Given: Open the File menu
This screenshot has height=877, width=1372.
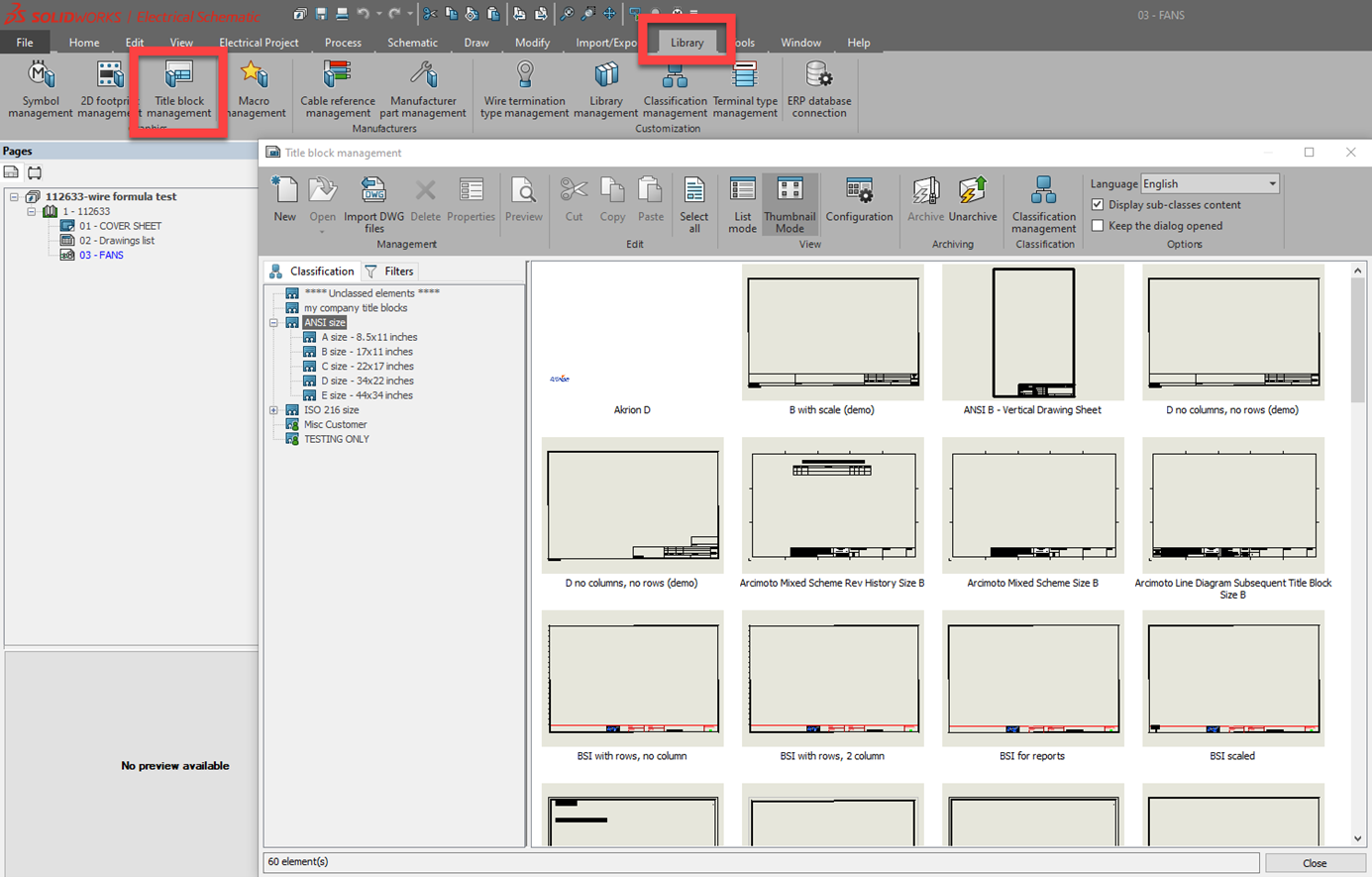Looking at the screenshot, I should click(24, 43).
